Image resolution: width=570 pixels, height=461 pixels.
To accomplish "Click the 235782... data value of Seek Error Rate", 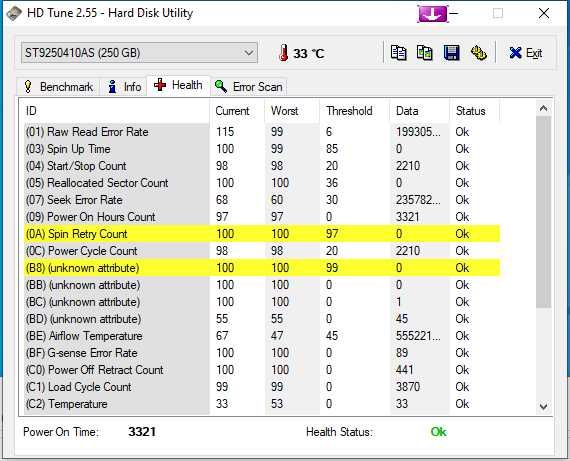I will [418, 200].
